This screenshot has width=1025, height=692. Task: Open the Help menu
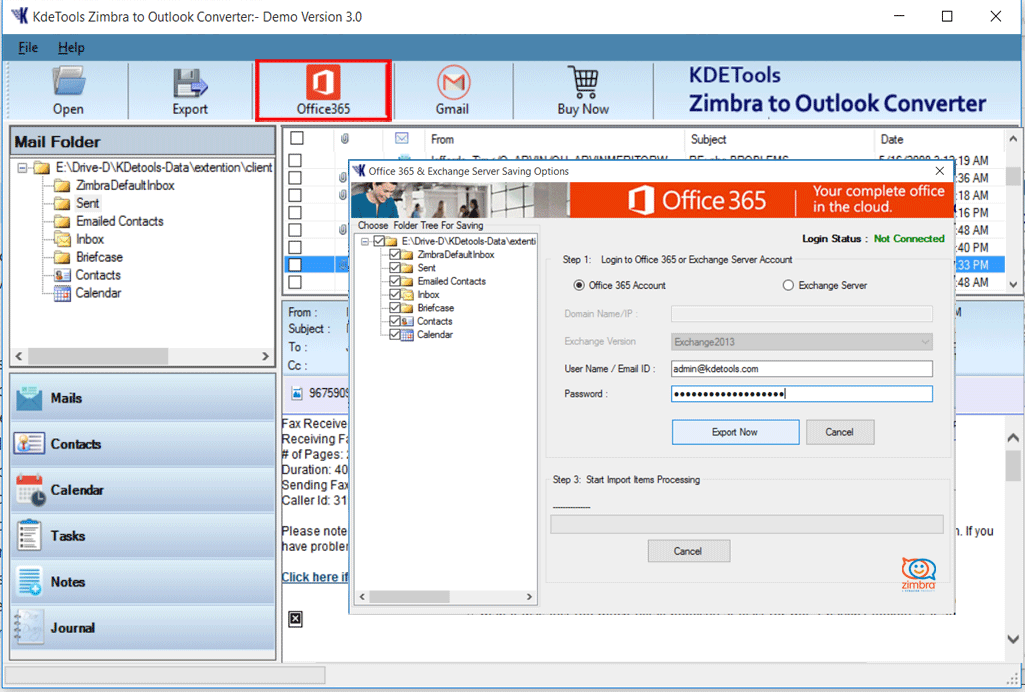click(x=71, y=48)
